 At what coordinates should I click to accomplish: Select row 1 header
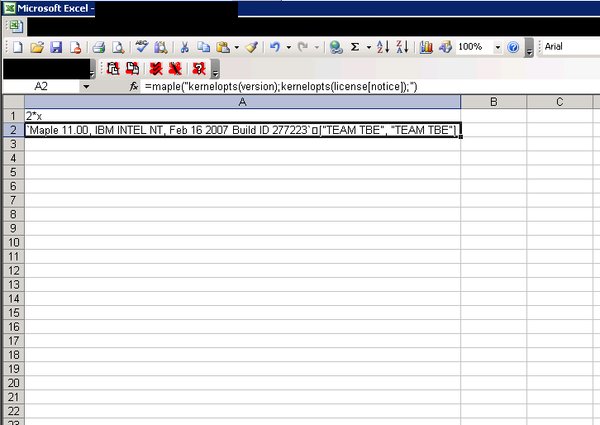13,116
